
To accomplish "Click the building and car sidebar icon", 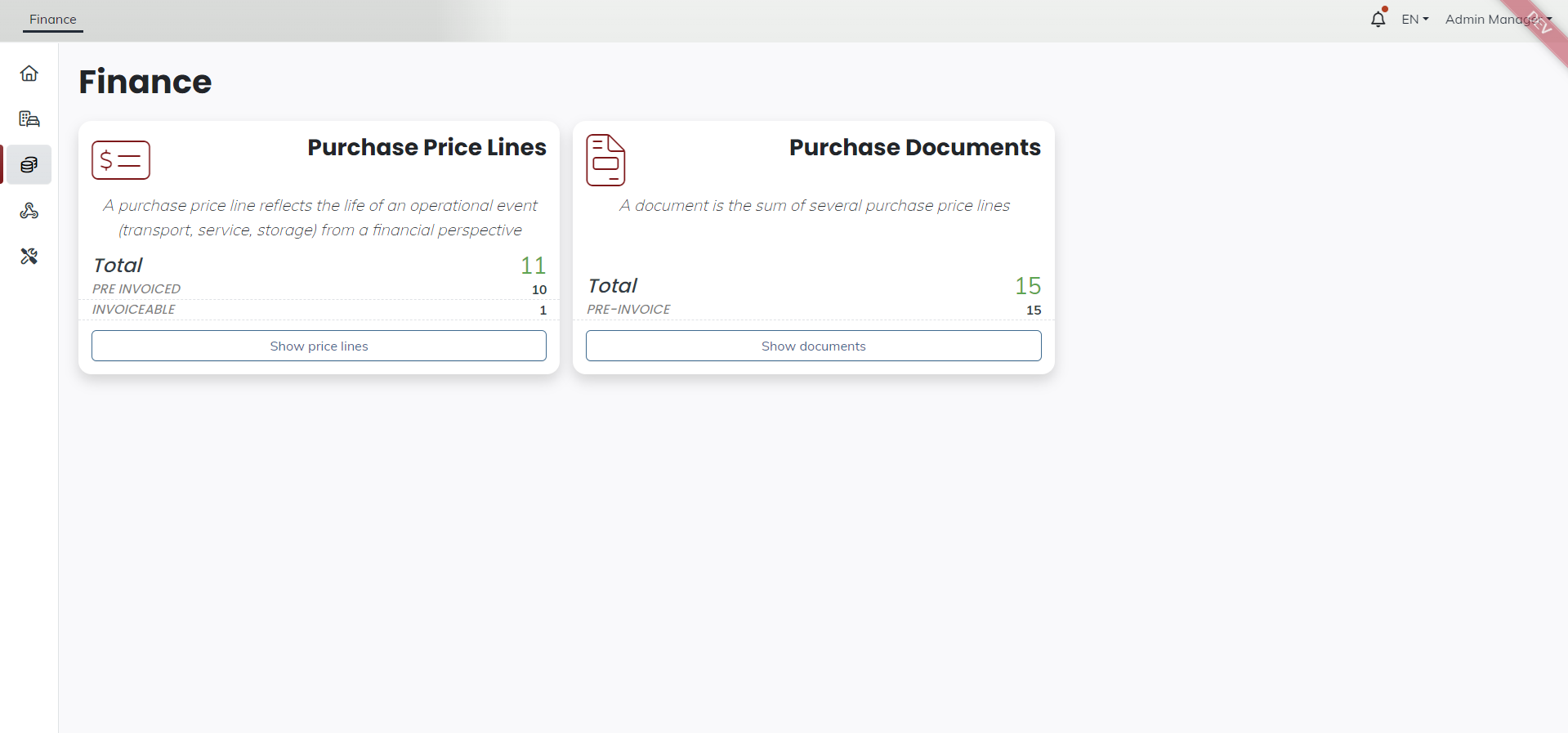I will pyautogui.click(x=29, y=119).
